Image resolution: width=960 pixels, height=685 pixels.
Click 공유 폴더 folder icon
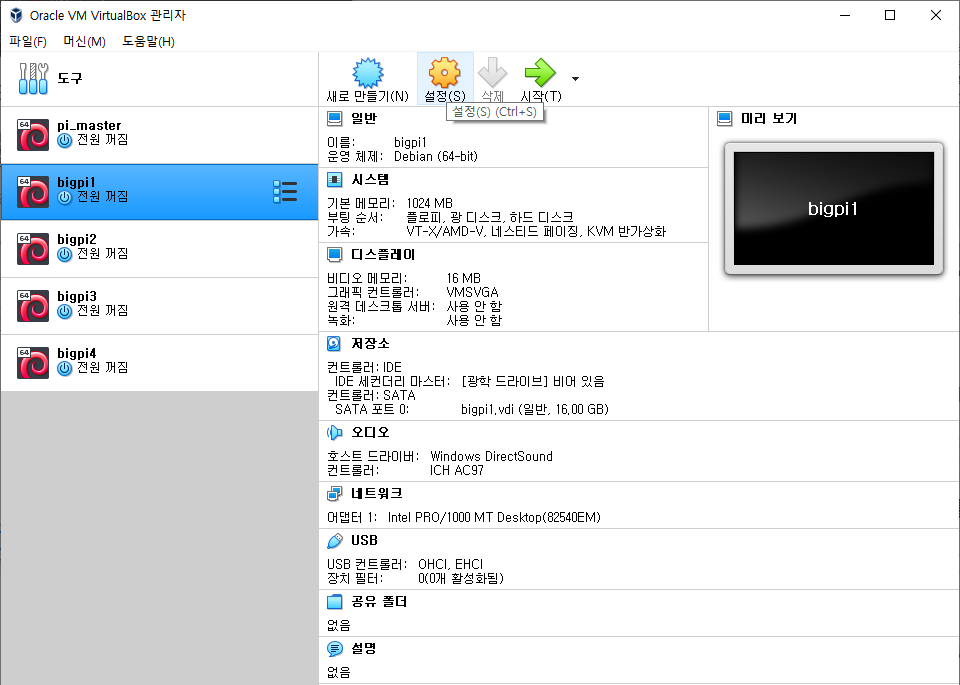(x=334, y=602)
